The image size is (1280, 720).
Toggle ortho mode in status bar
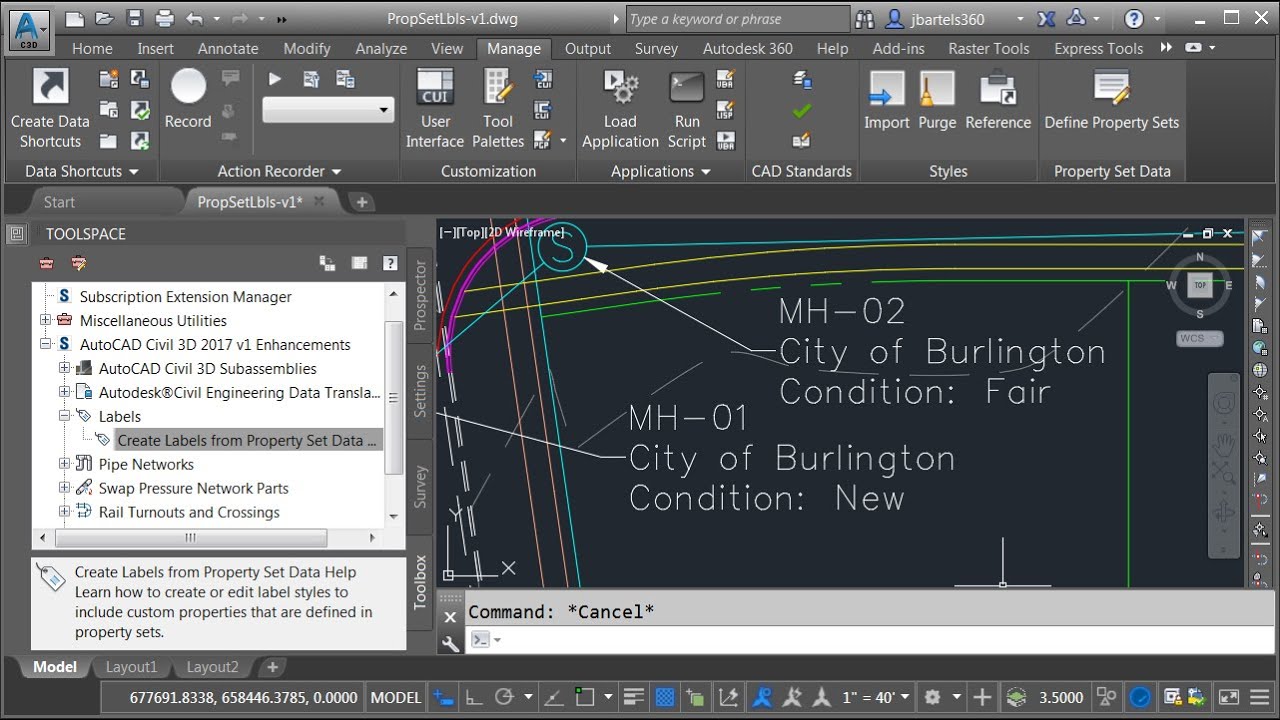[x=474, y=697]
